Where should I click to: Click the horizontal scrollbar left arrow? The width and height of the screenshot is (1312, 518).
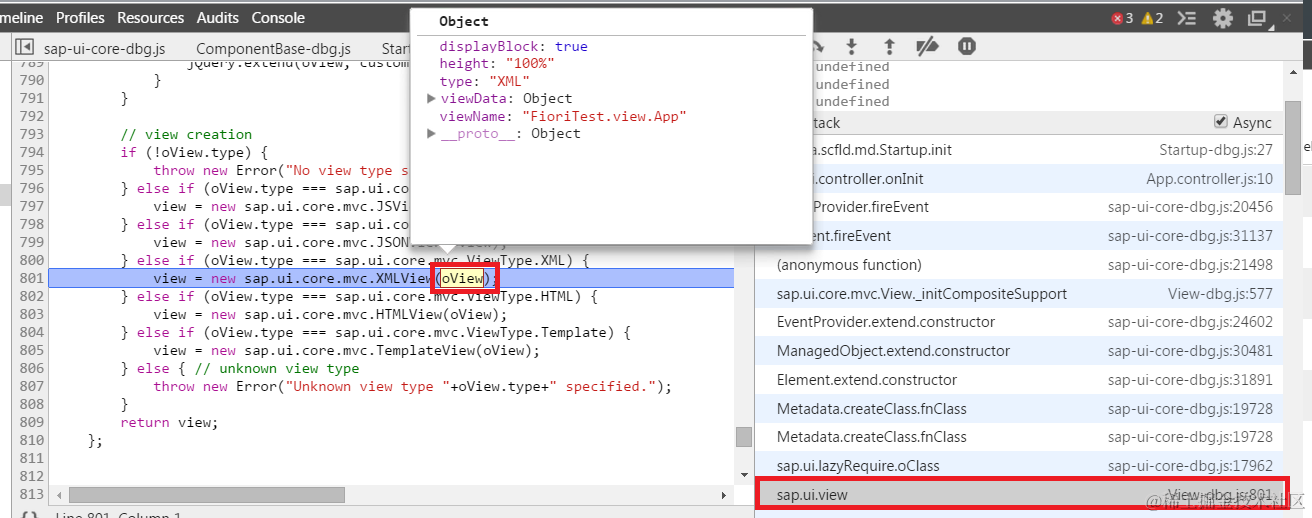pyautogui.click(x=60, y=495)
